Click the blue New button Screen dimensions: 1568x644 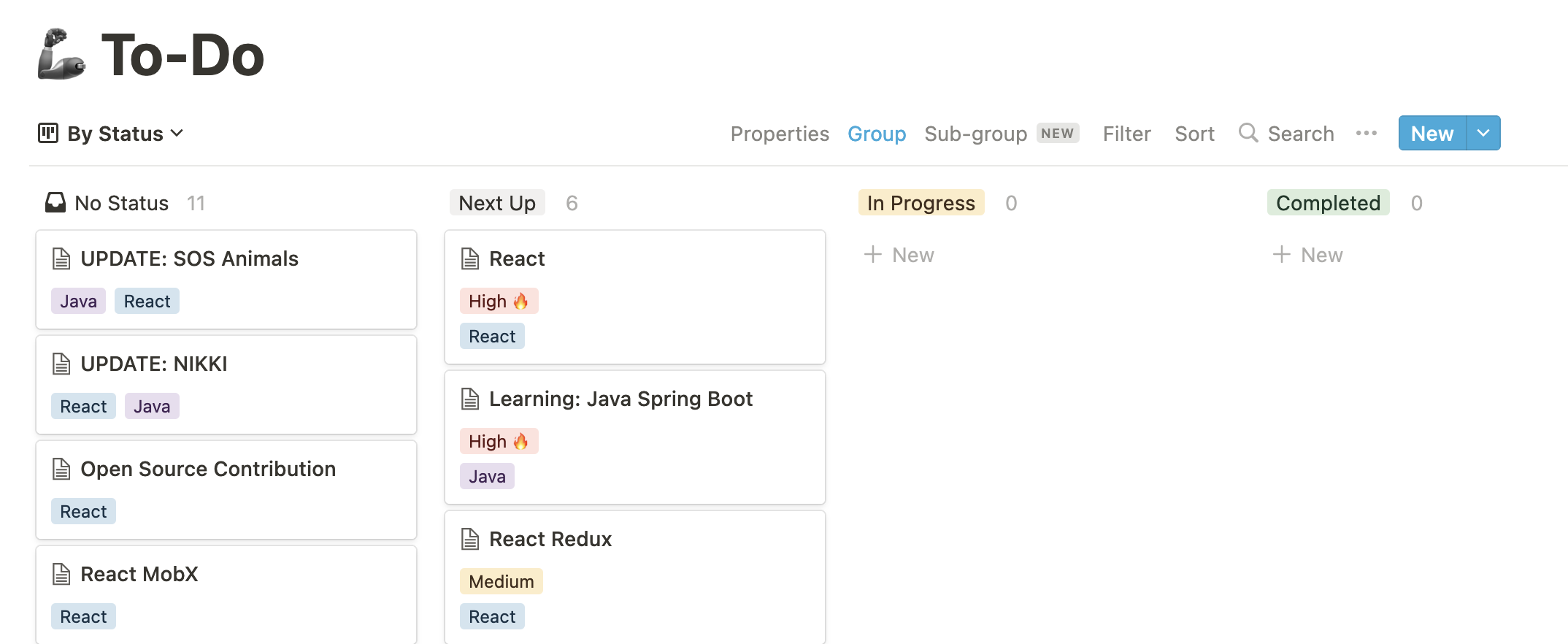(x=1431, y=133)
